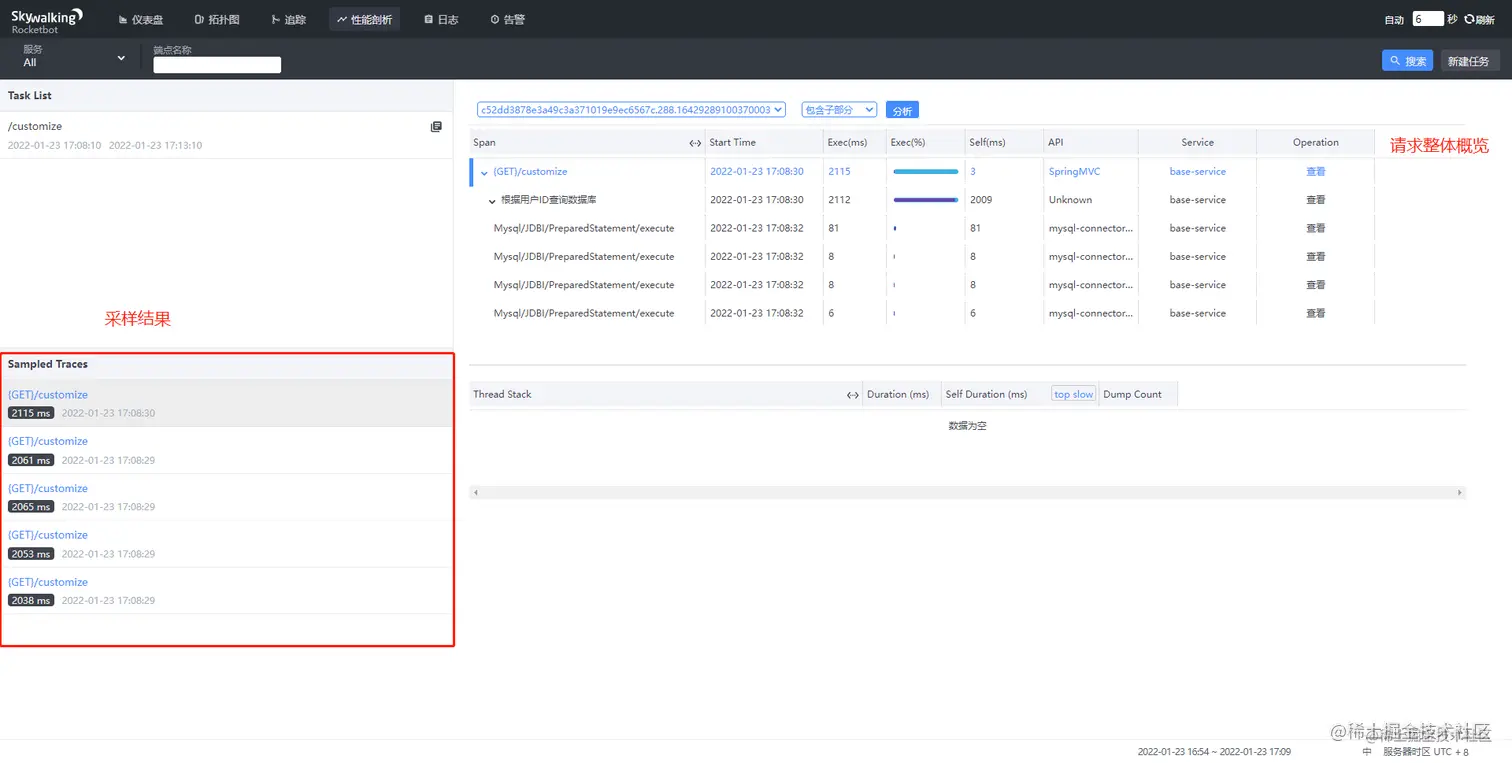
Task: Click the 刷新 refresh icon button
Action: (1479, 20)
